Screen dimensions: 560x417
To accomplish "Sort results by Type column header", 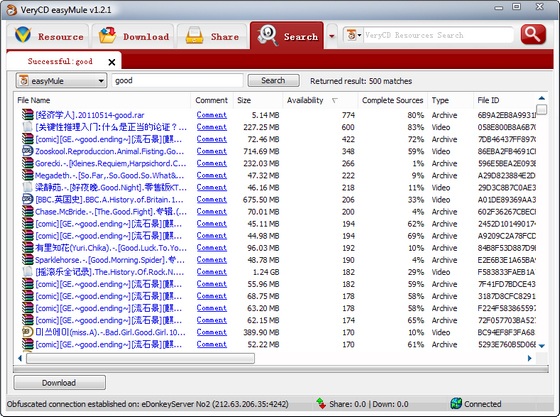I will pyautogui.click(x=450, y=100).
